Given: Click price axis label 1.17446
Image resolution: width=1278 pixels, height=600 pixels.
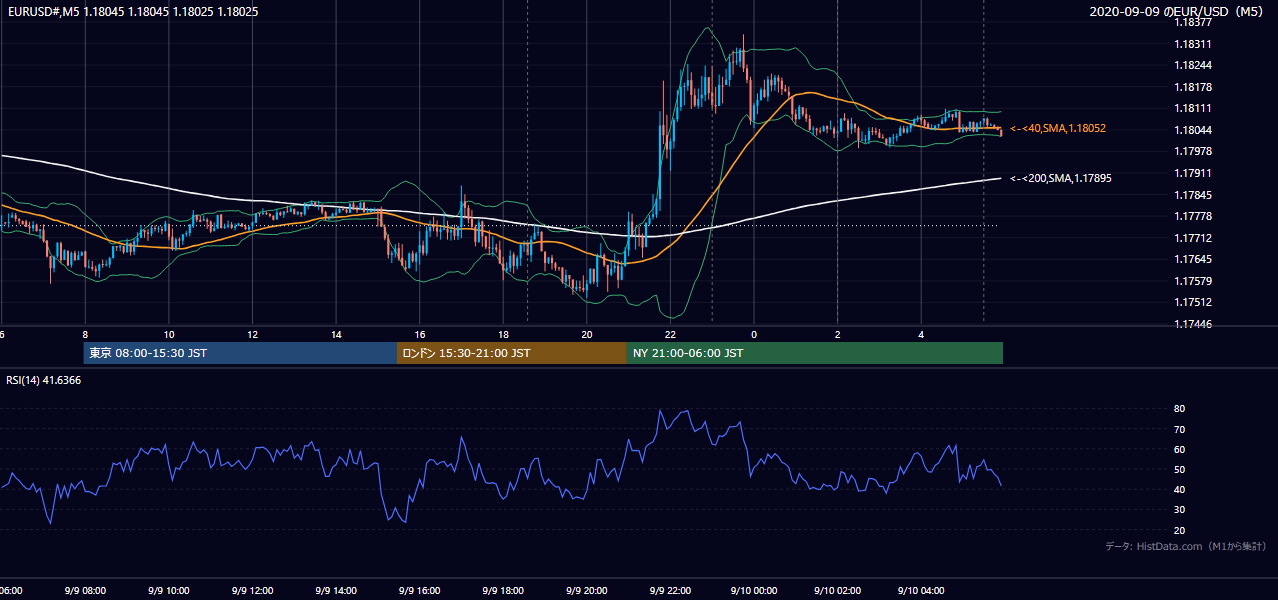Looking at the screenshot, I should click(x=1193, y=324).
